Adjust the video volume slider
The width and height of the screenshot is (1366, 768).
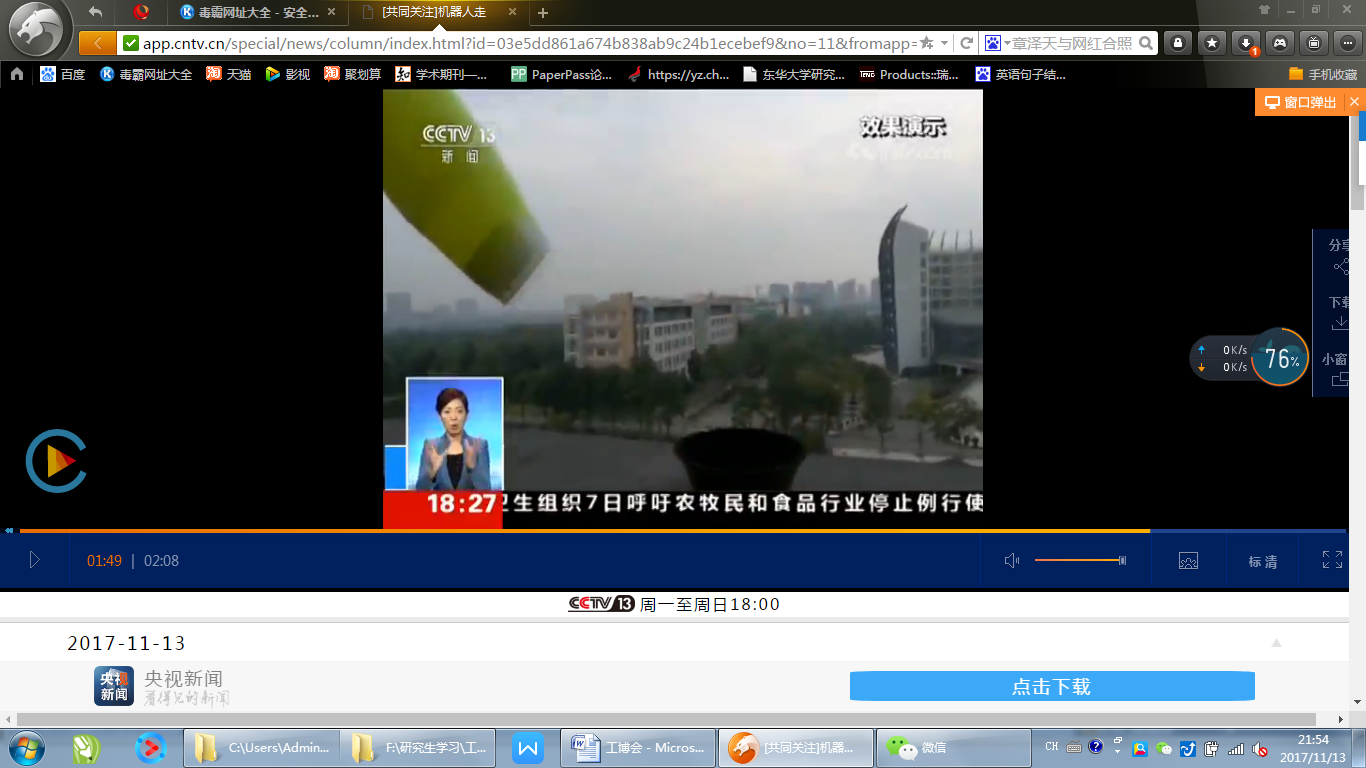pyautogui.click(x=1080, y=560)
